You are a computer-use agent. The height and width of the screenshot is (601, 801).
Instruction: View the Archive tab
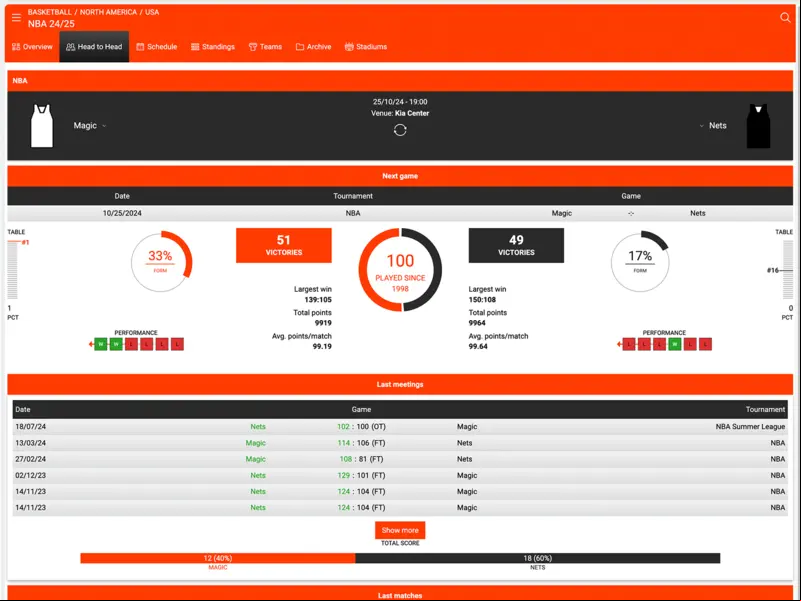click(314, 47)
